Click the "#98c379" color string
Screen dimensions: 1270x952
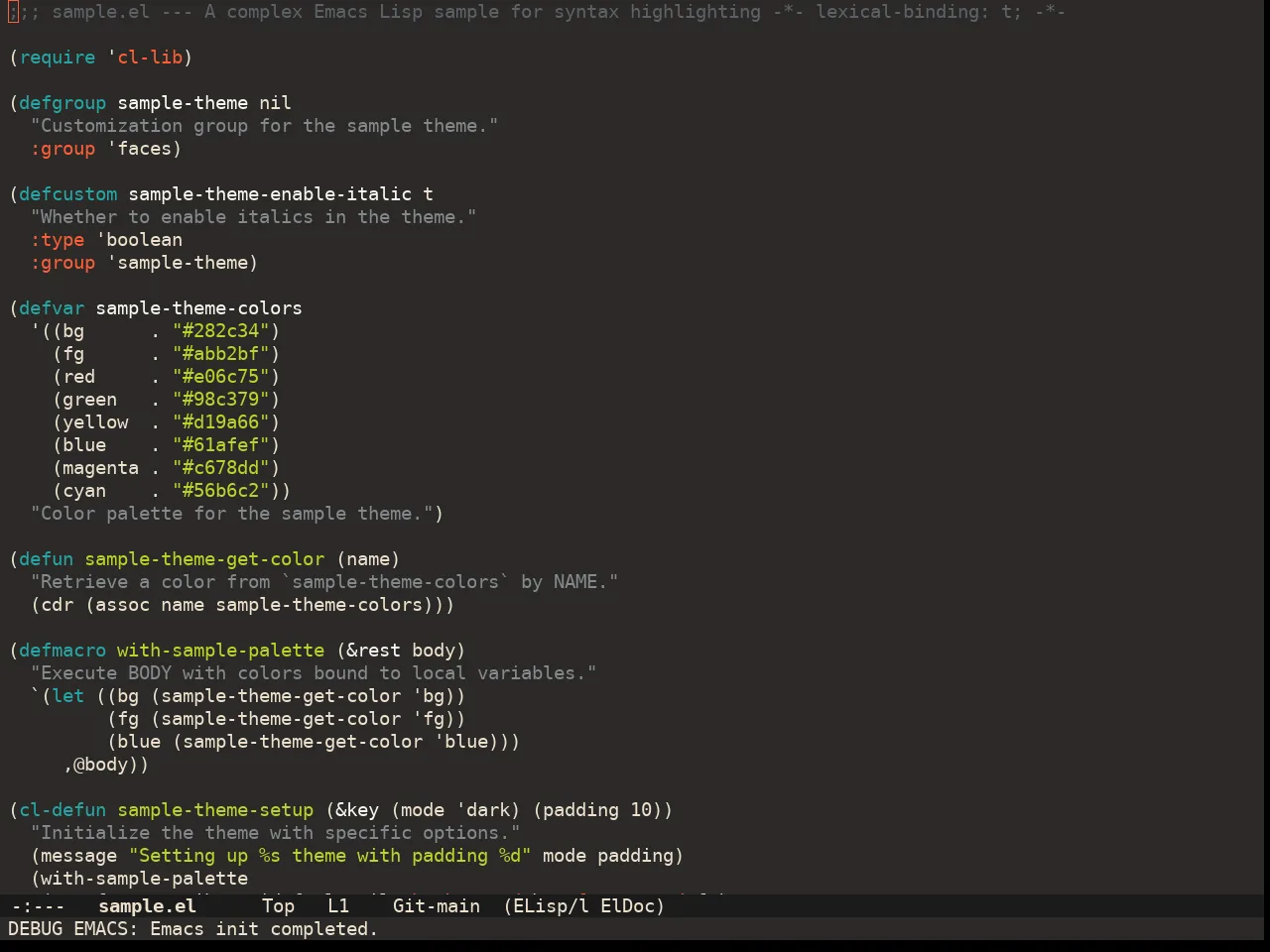(x=221, y=400)
